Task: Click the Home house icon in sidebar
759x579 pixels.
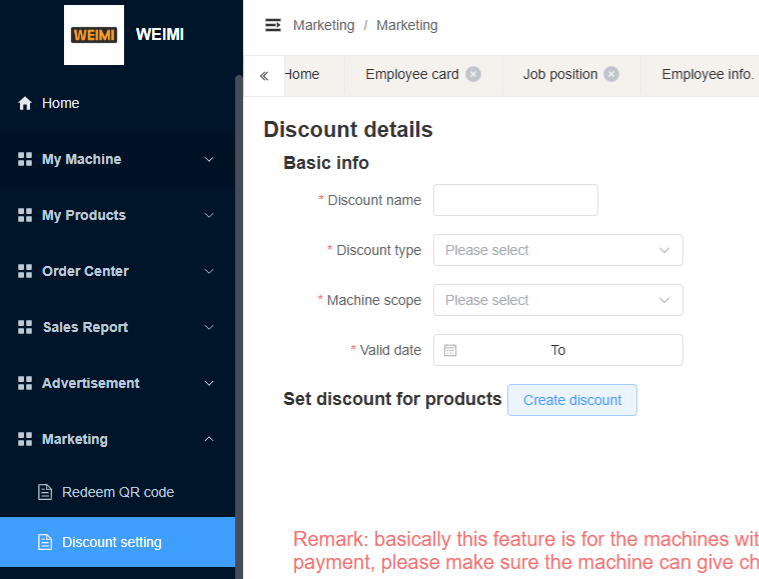Action: pyautogui.click(x=25, y=103)
